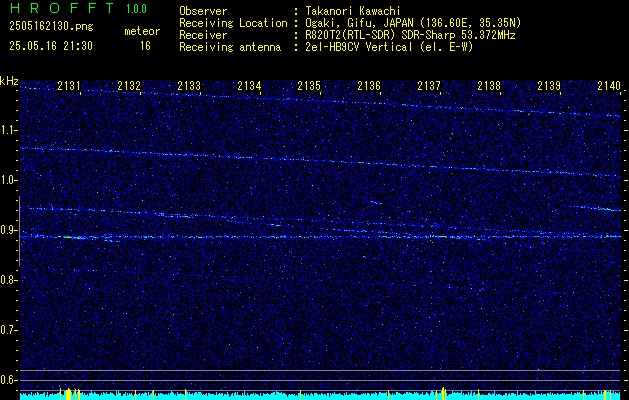Viewport: 629px width, 400px height.
Task: Click the version number 1.0.0
Action: point(136,9)
